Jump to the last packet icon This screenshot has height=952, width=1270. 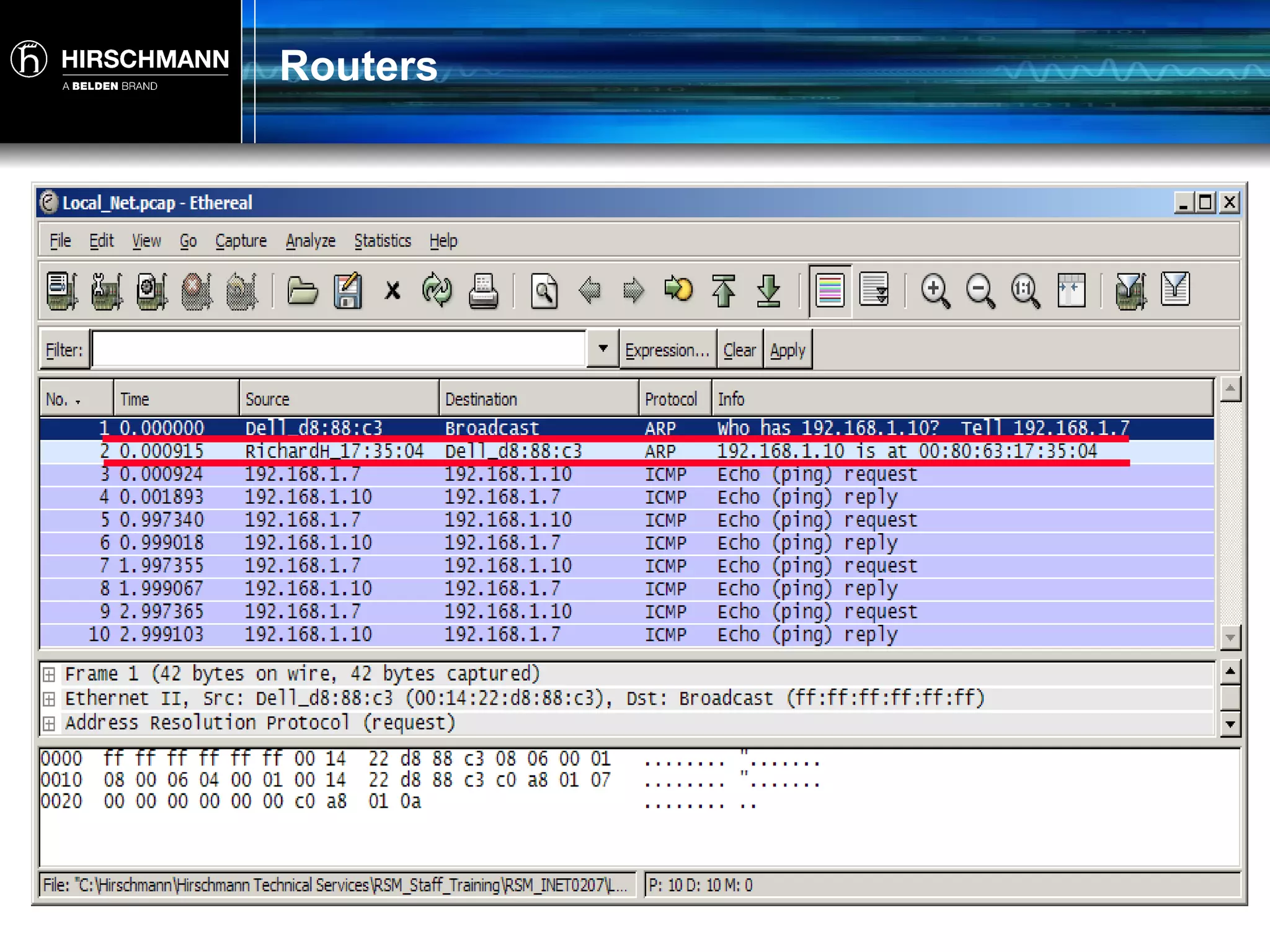click(769, 291)
